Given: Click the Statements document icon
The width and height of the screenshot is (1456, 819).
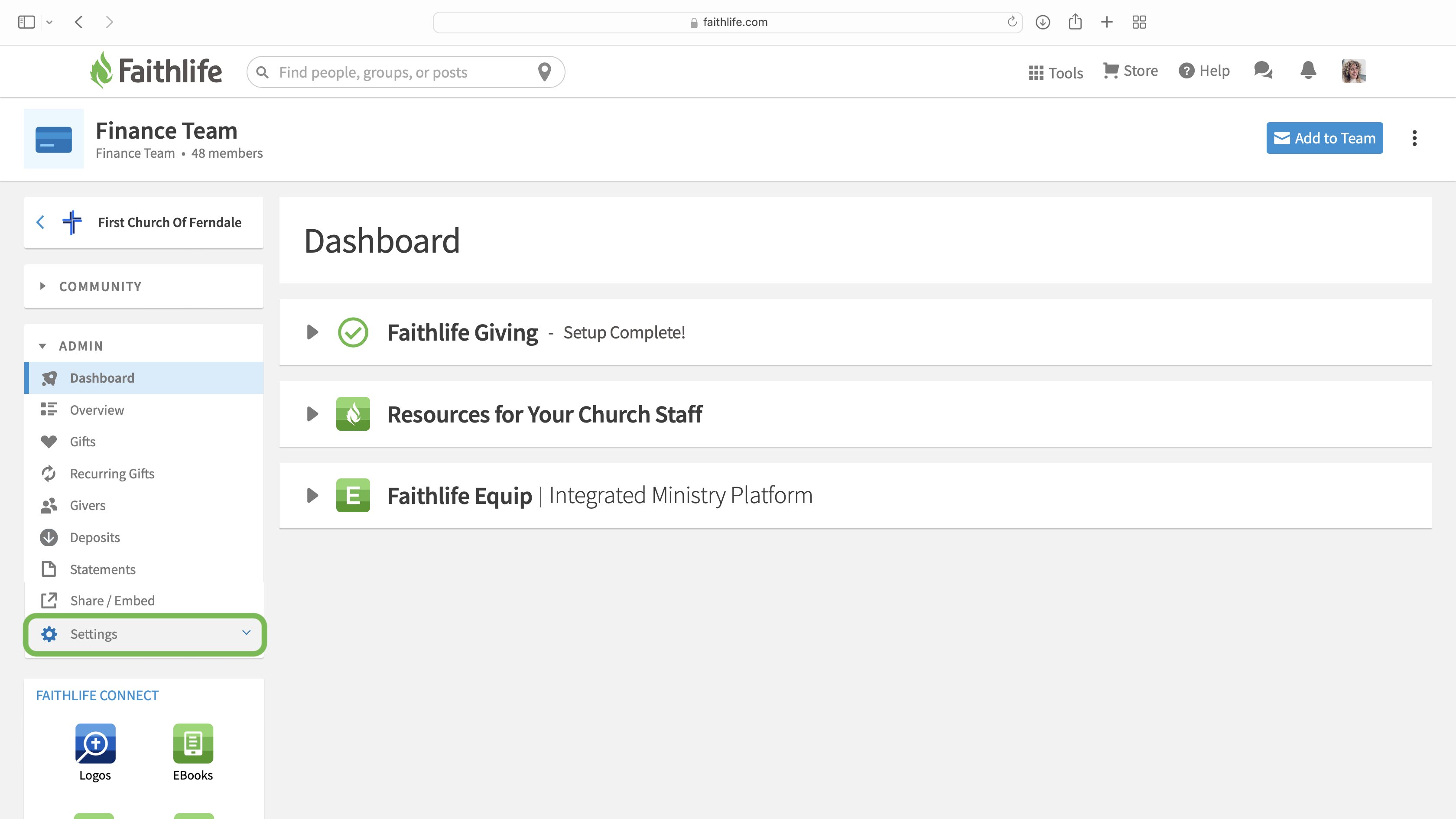Looking at the screenshot, I should 49,569.
